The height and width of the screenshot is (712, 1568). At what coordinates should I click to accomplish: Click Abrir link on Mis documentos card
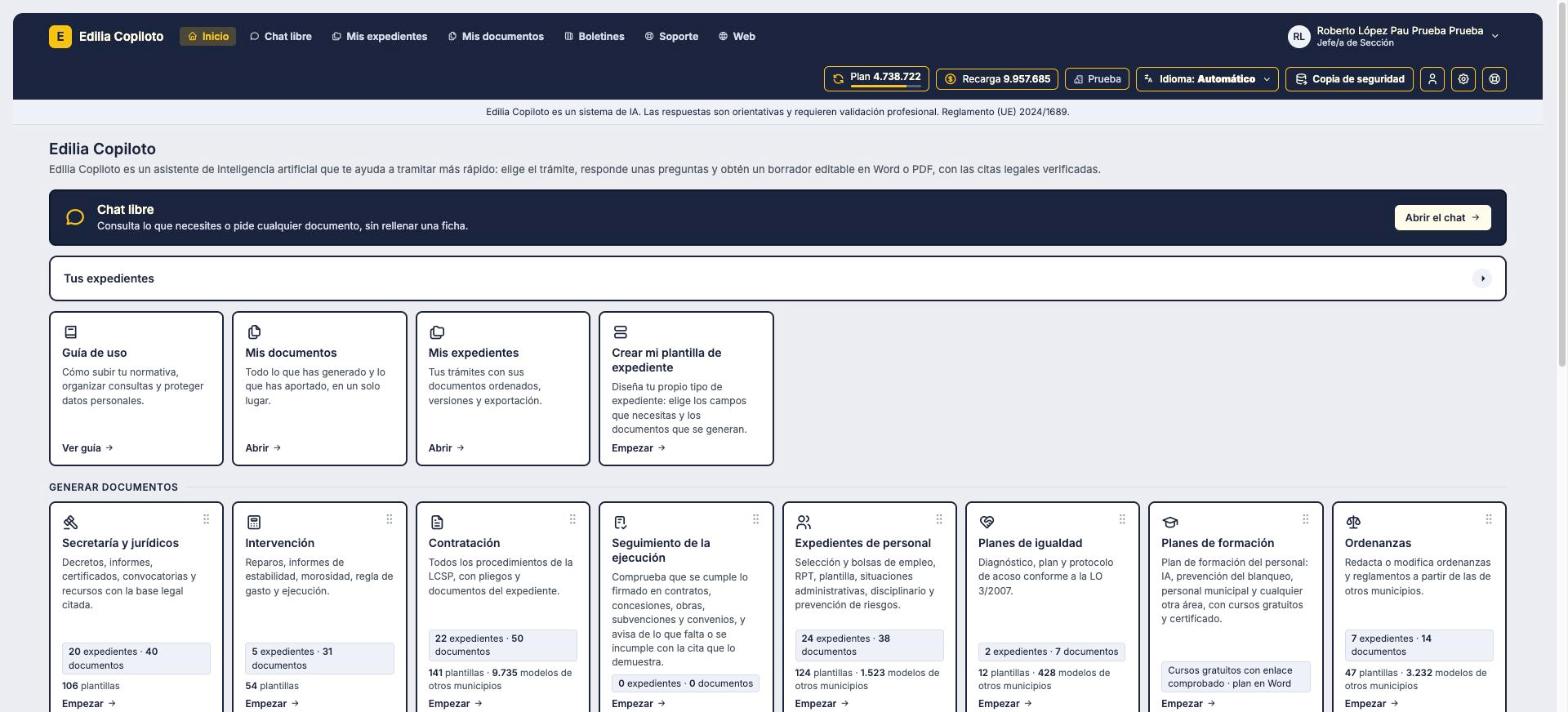click(x=263, y=448)
